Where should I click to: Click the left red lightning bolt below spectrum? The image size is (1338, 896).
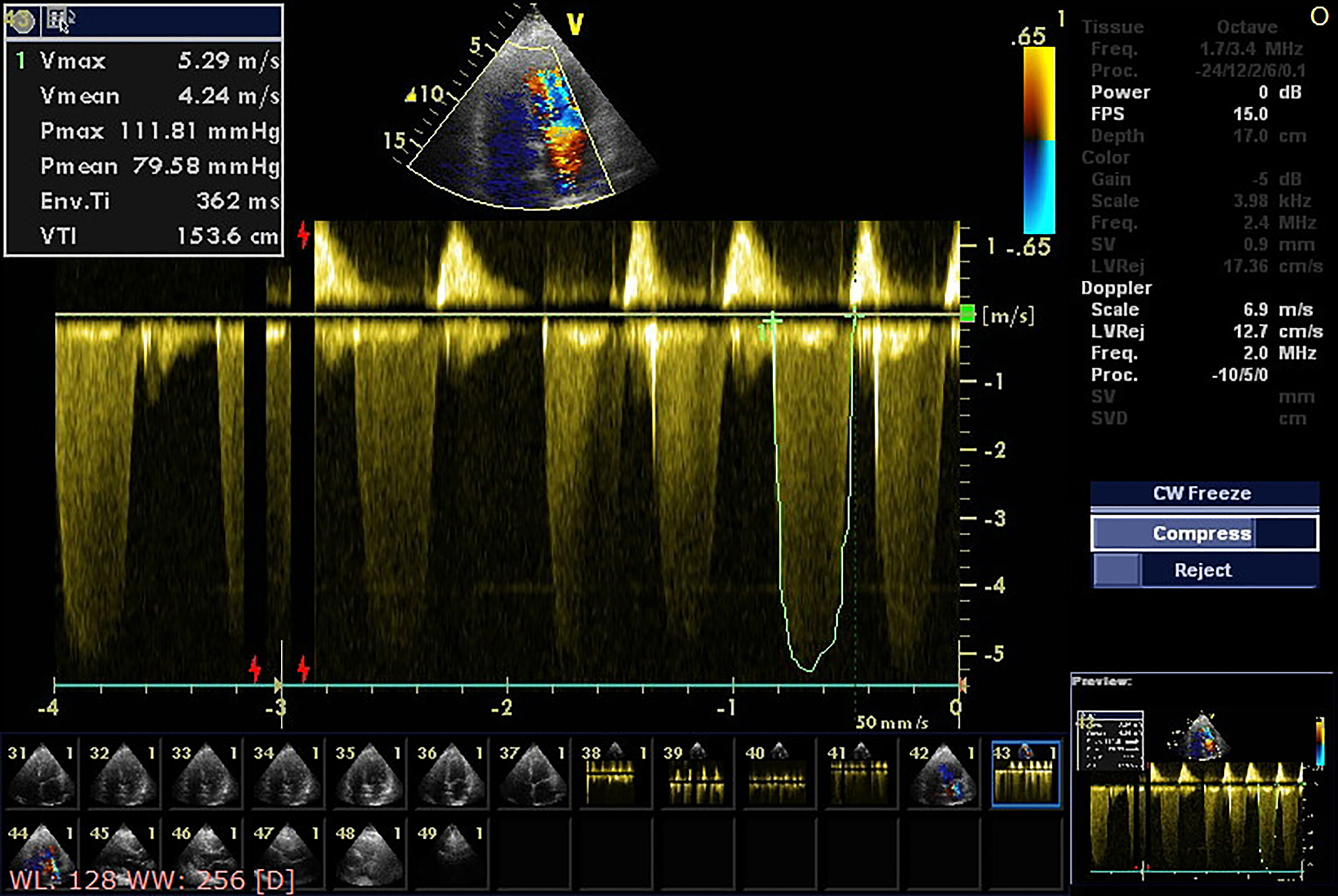[255, 669]
